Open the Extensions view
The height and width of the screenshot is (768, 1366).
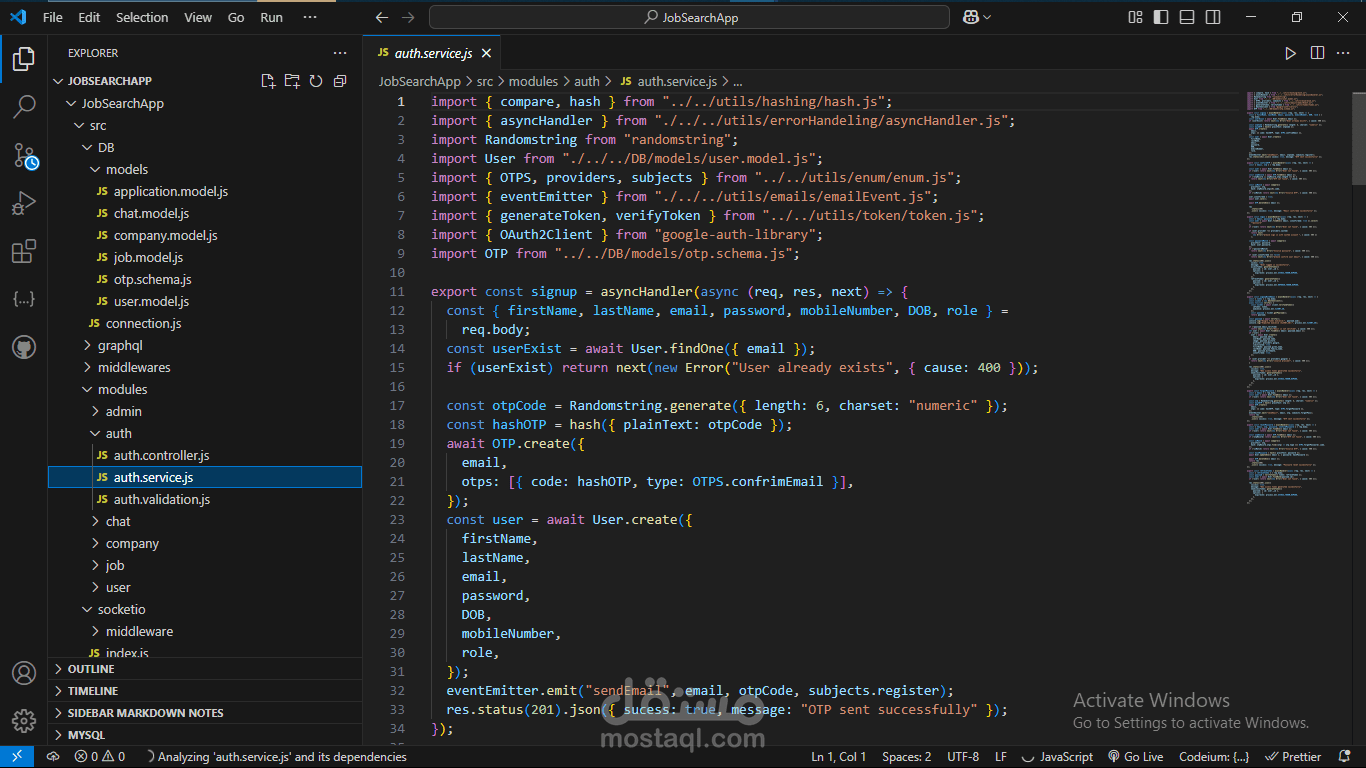(24, 252)
